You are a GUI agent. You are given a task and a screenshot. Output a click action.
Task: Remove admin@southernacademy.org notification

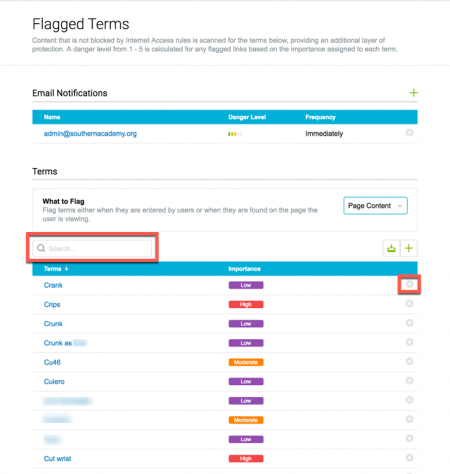409,133
